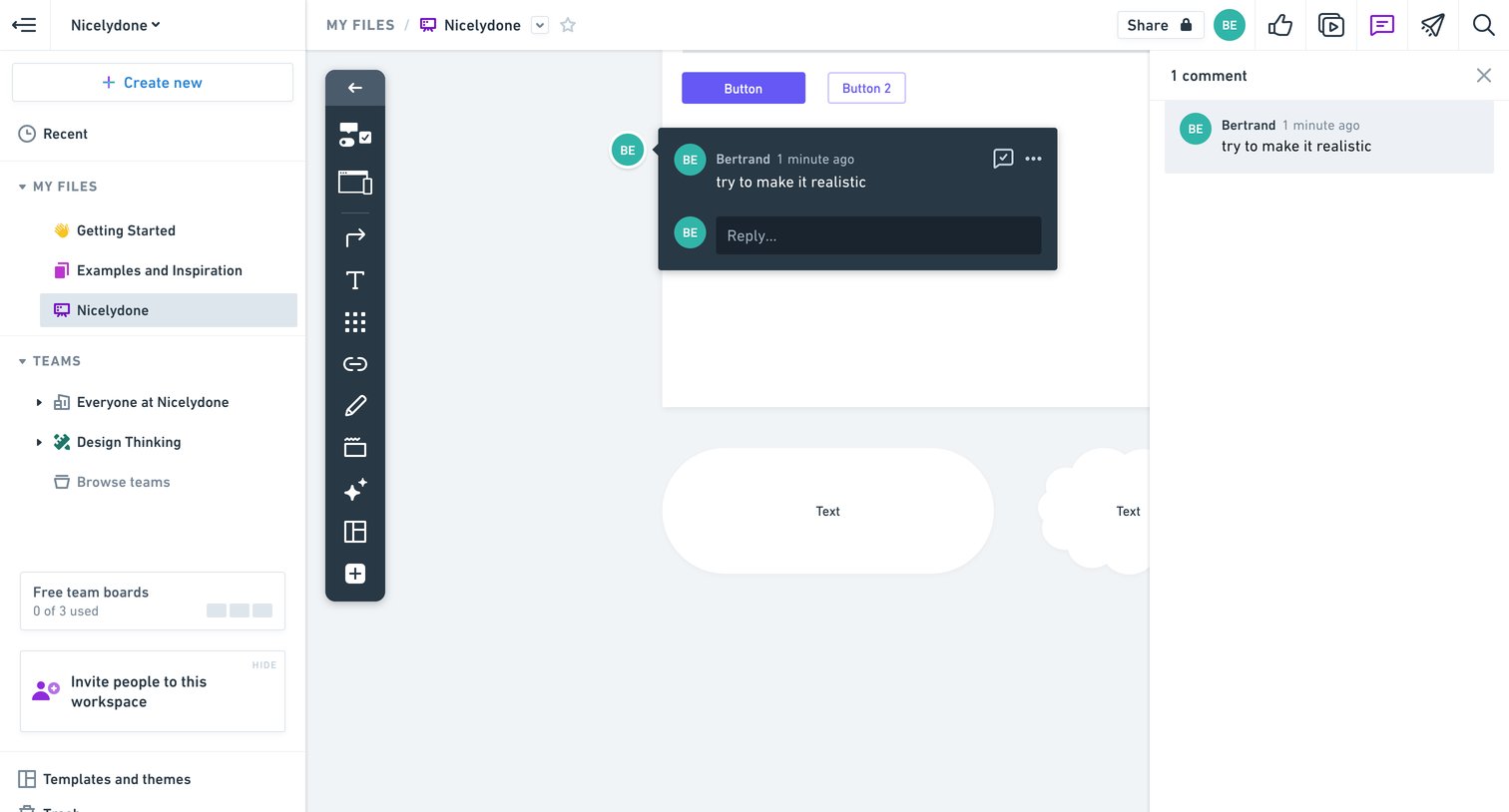Star the Nicelydone file as favorite
This screenshot has width=1509, height=812.
coord(568,25)
